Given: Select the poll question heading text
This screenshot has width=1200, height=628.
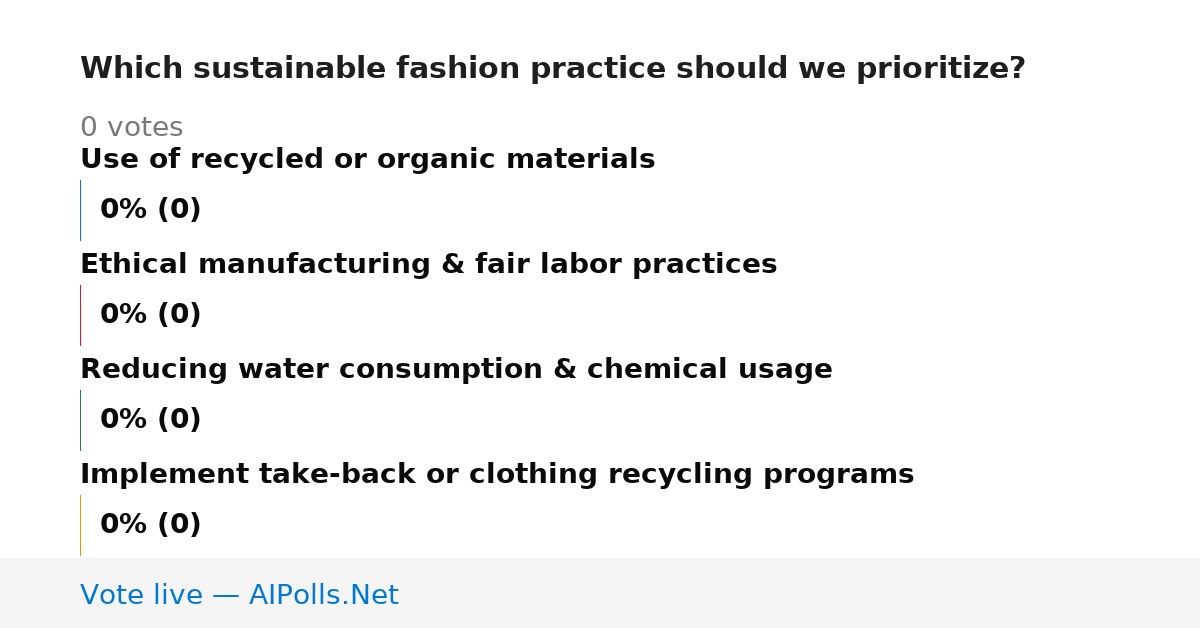Looking at the screenshot, I should click(553, 69).
